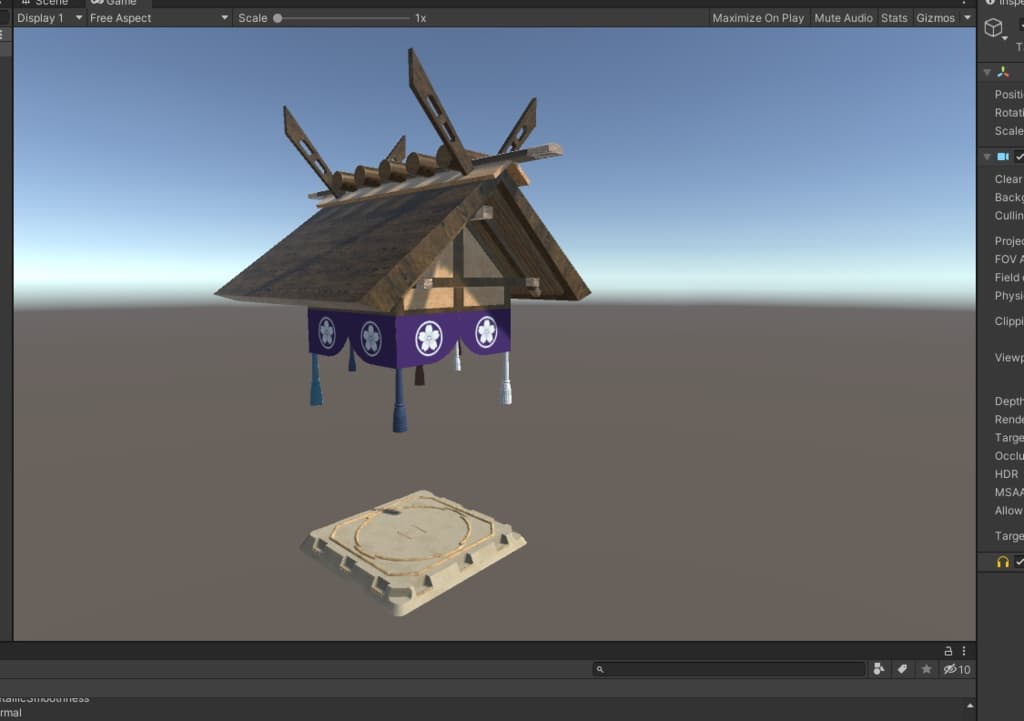Uncheck the Camera component enabled checkbox
1024x721 pixels.
coord(1020,157)
